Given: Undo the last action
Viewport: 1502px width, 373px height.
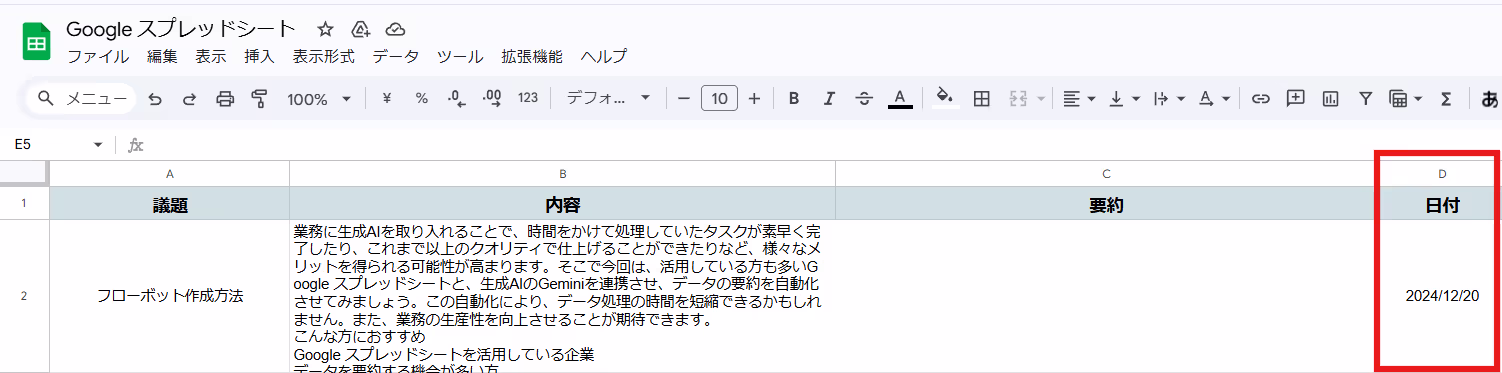Looking at the screenshot, I should pyautogui.click(x=155, y=98).
